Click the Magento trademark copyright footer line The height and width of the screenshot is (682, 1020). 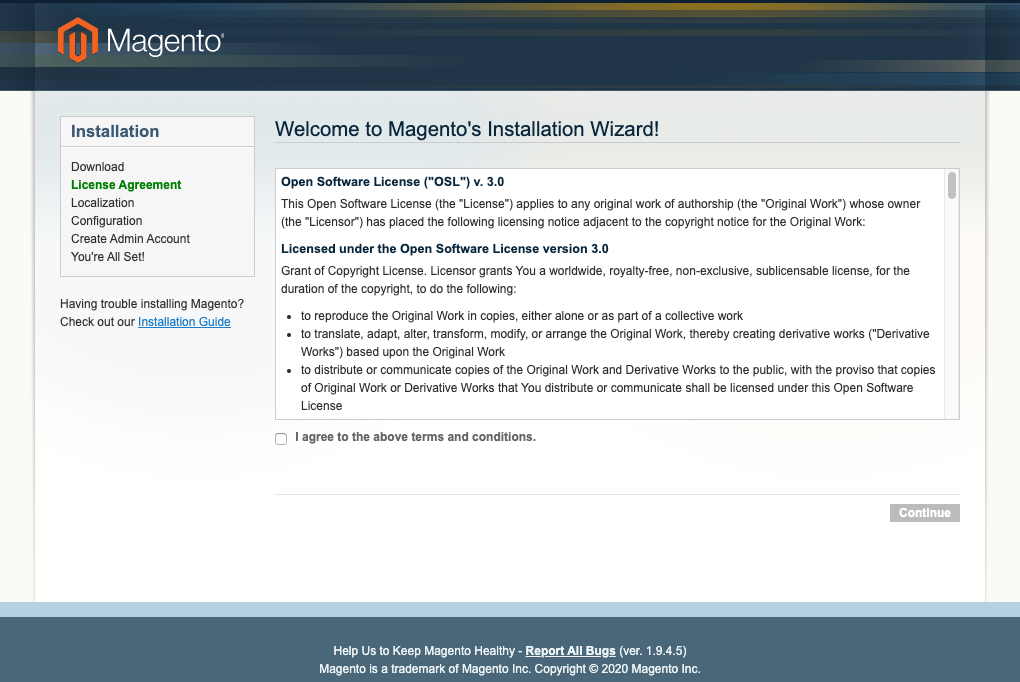tap(509, 669)
